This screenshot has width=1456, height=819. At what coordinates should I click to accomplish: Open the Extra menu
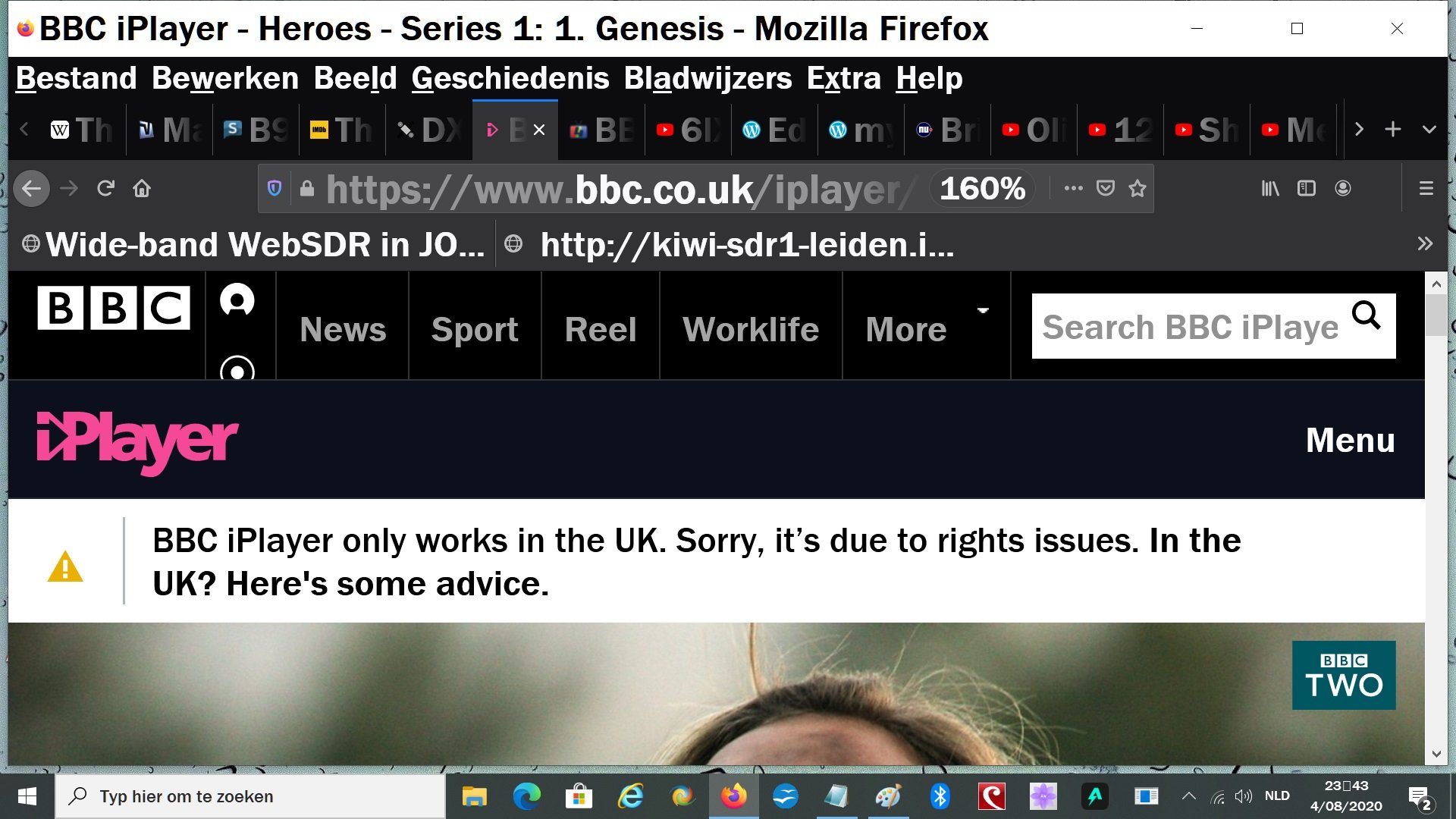[x=843, y=78]
